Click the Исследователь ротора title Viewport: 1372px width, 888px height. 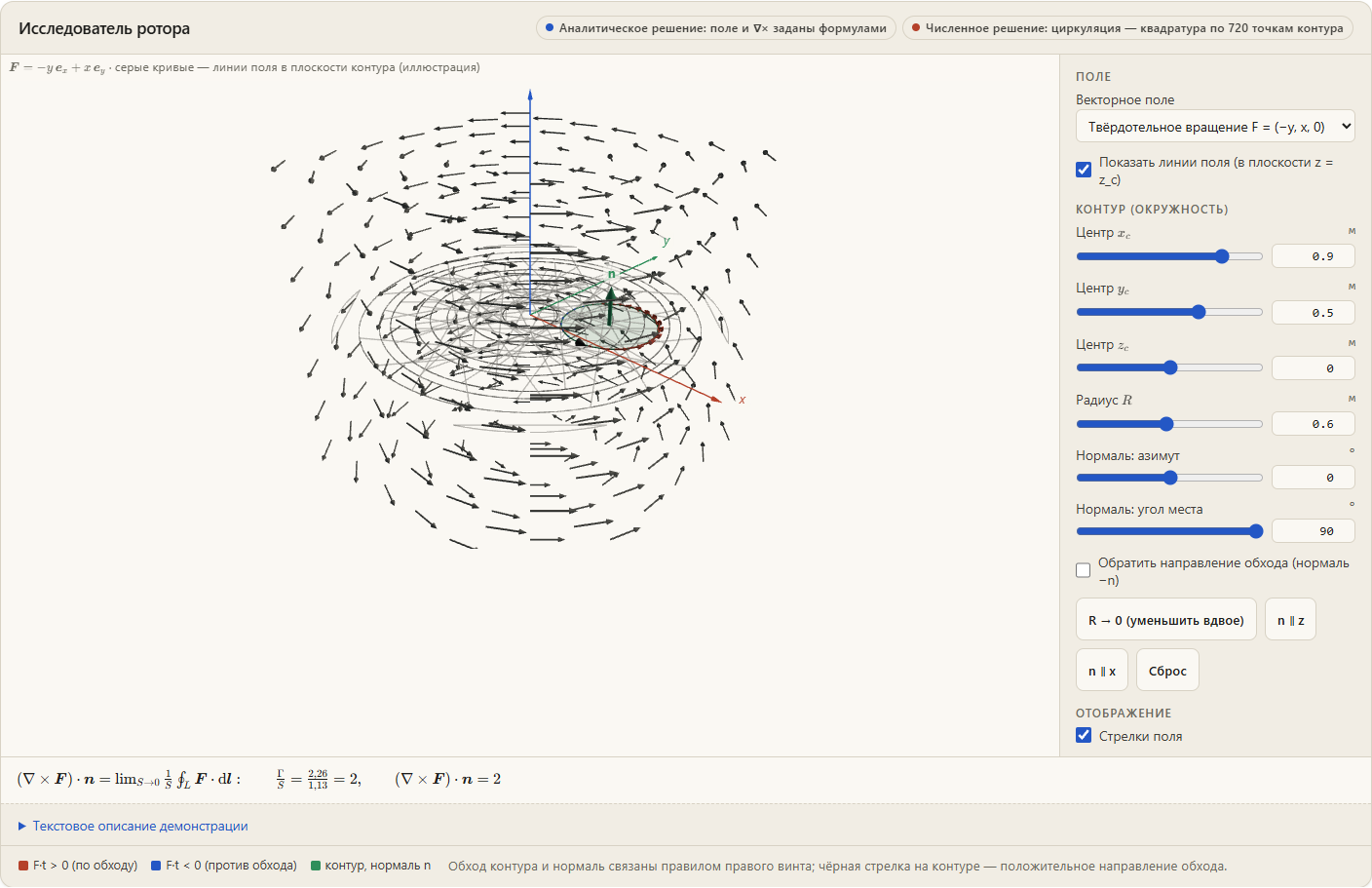(x=104, y=28)
